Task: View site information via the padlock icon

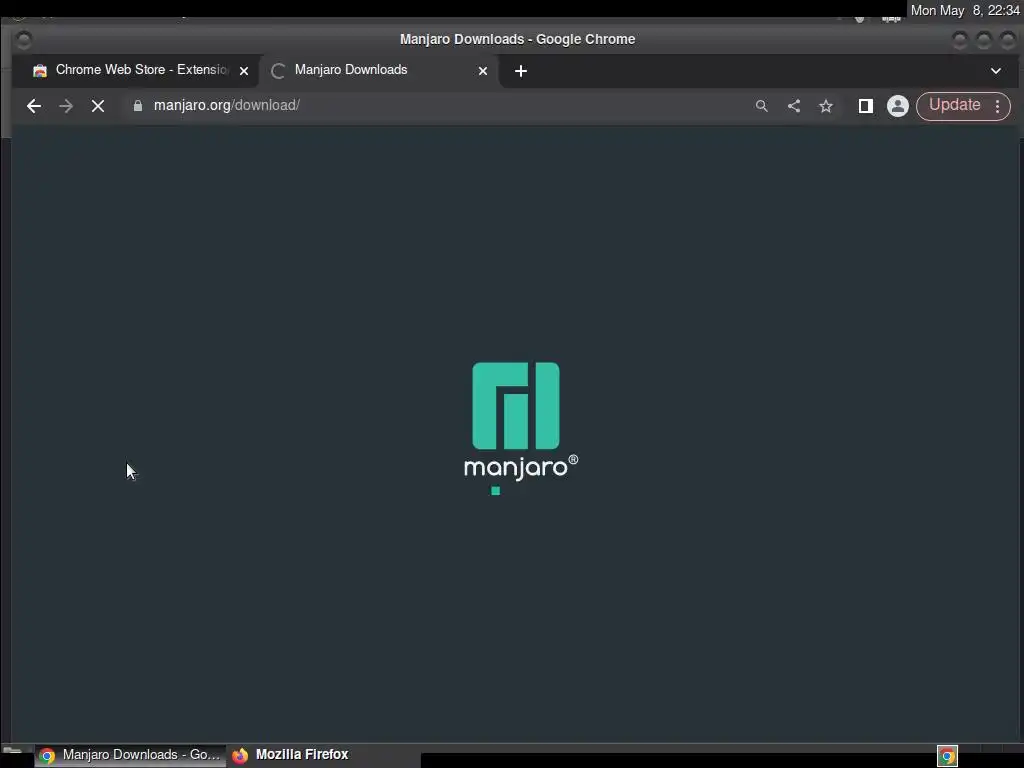Action: pos(138,106)
